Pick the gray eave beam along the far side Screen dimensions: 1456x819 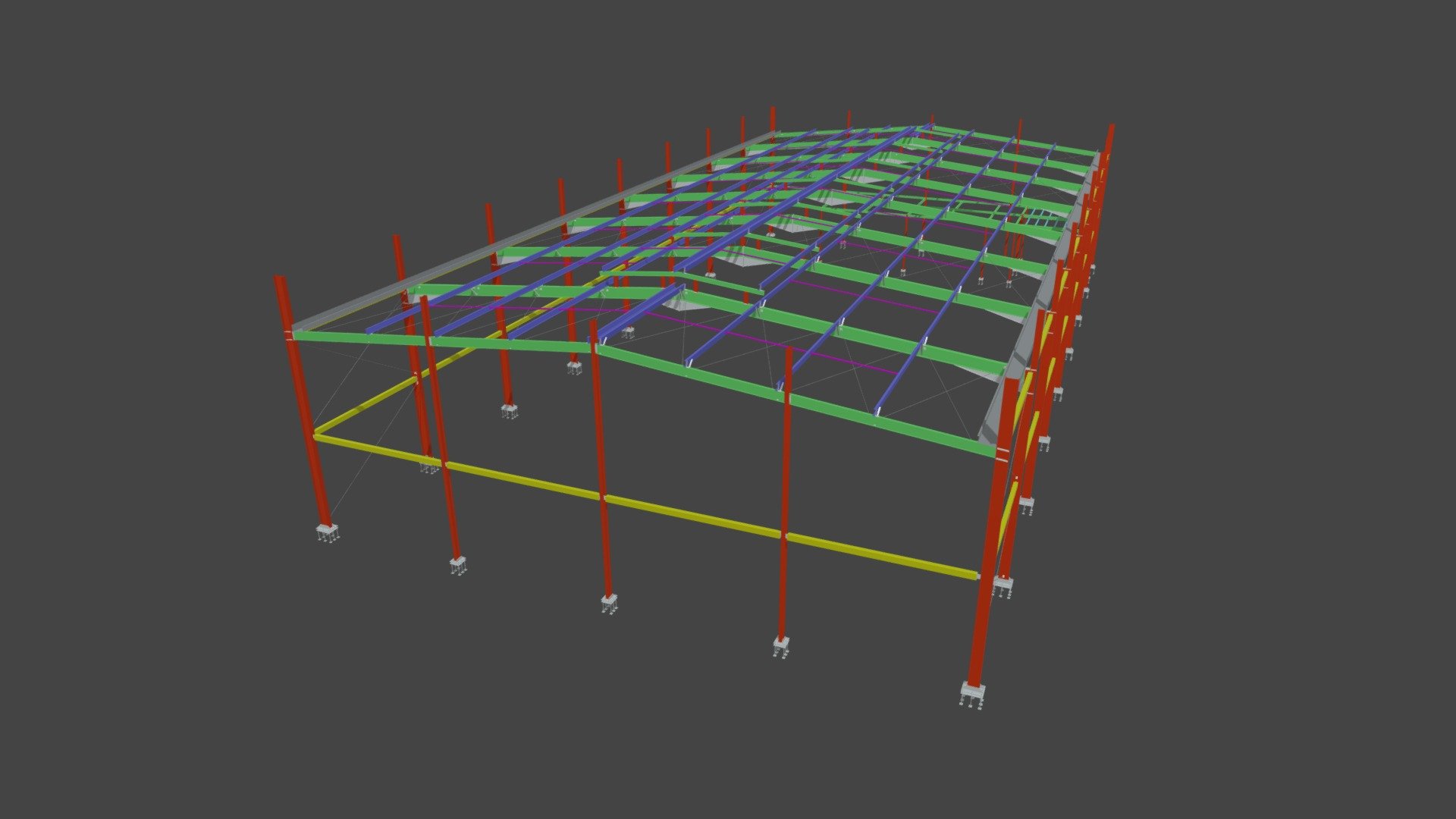tap(531, 231)
